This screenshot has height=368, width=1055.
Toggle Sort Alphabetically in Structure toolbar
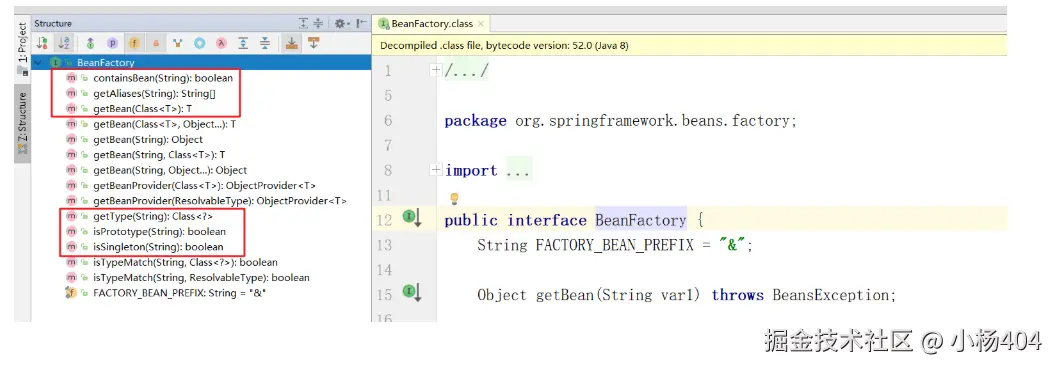coord(65,43)
